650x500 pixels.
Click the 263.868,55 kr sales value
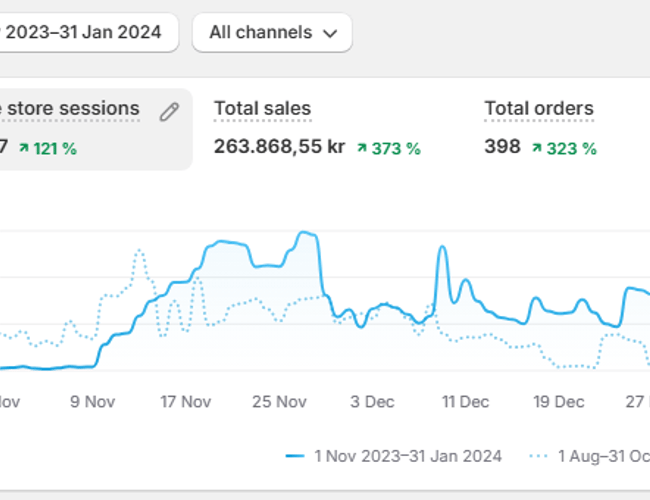tap(279, 147)
